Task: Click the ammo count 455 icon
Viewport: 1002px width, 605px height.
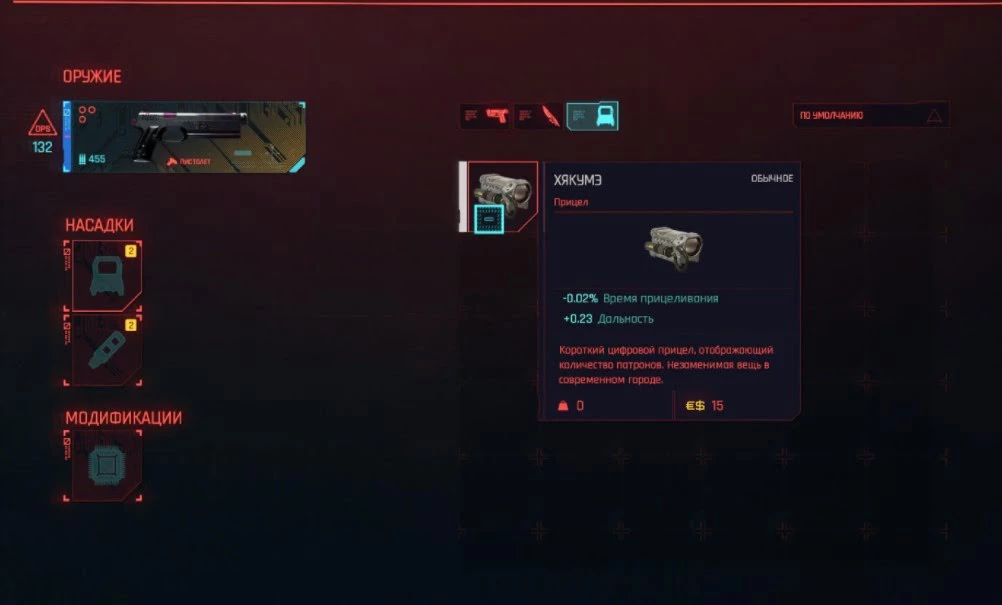Action: click(x=82, y=159)
